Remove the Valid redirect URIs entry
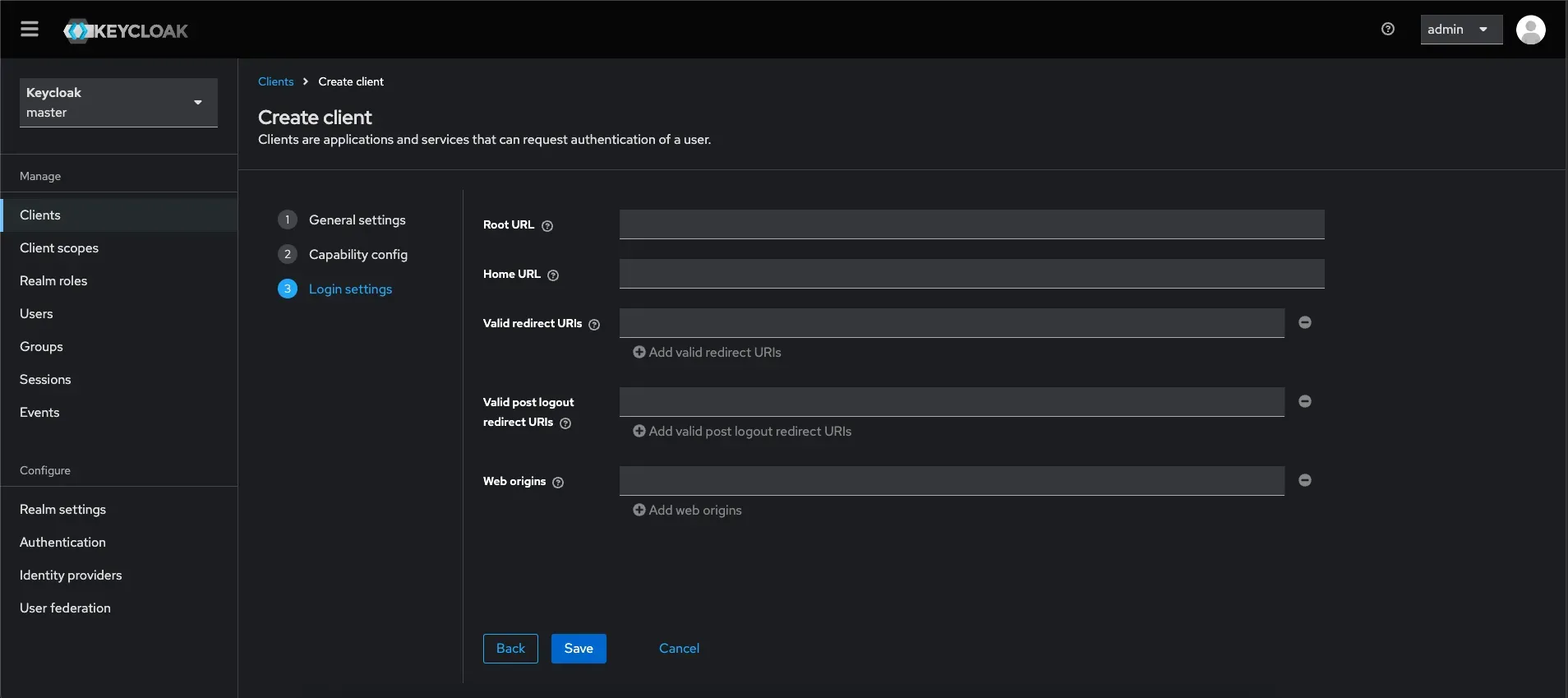1568x698 pixels. [x=1305, y=322]
